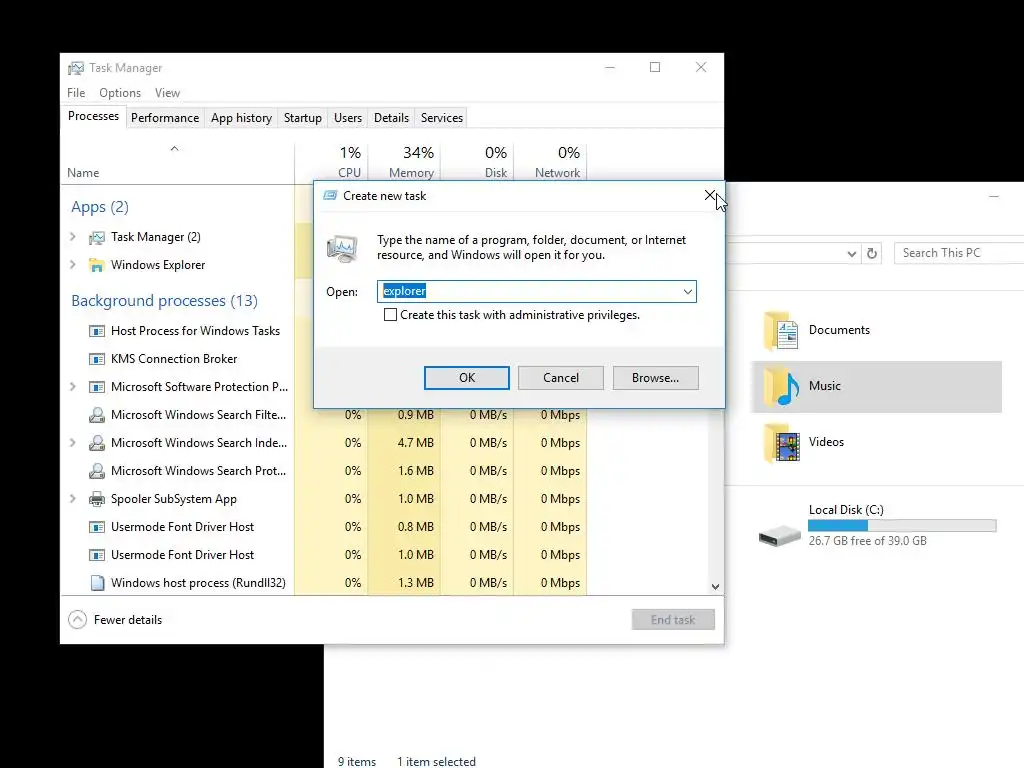Click the Run program icon in dialog
This screenshot has height=768, width=1024.
tap(342, 248)
